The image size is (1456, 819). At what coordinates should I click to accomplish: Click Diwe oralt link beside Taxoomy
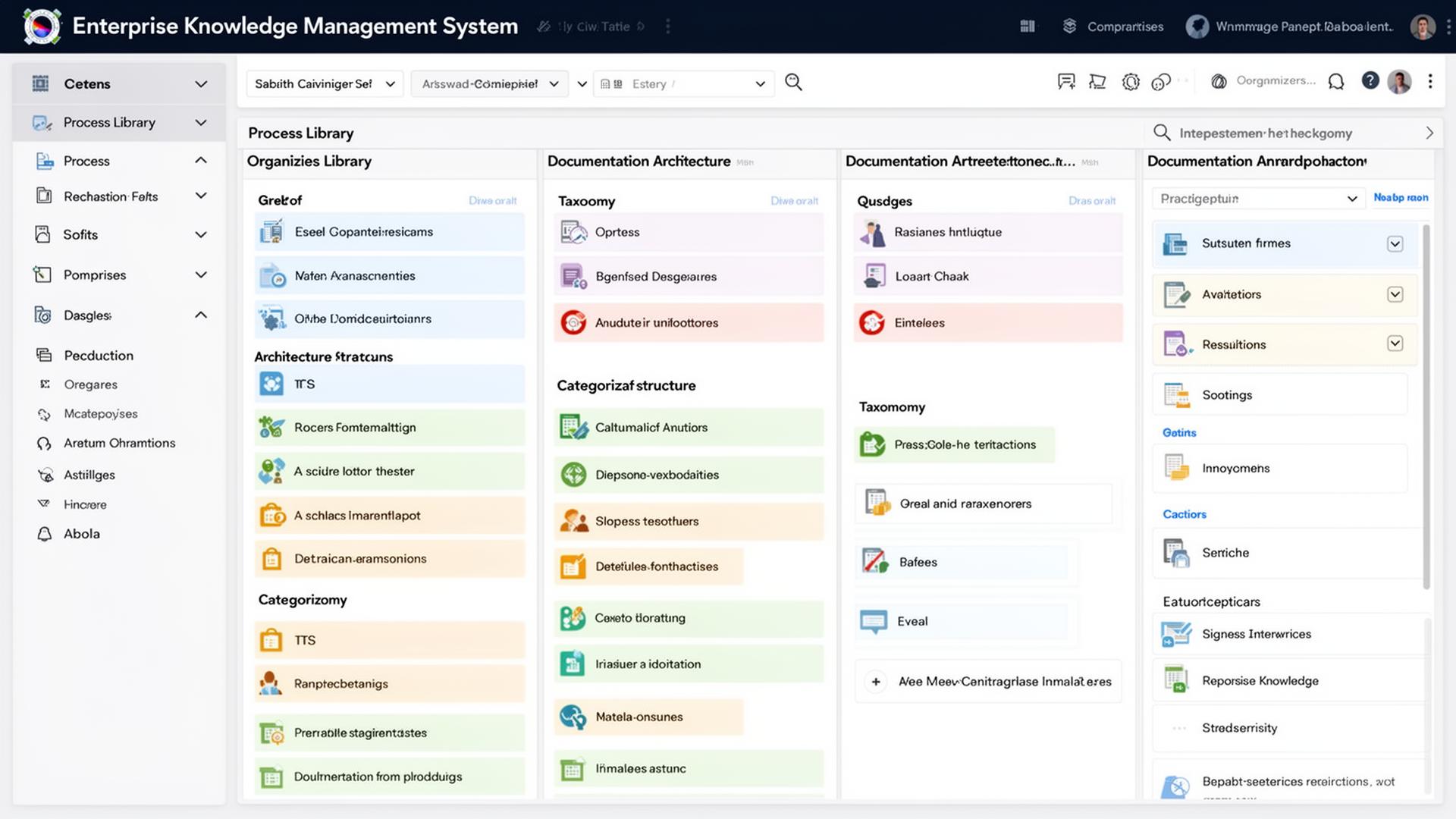coord(794,201)
